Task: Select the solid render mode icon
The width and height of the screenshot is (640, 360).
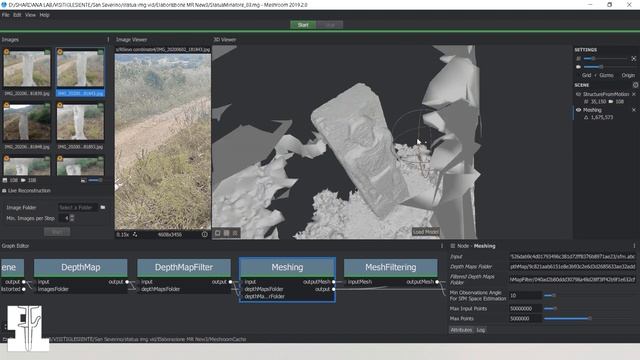Action: [218, 233]
